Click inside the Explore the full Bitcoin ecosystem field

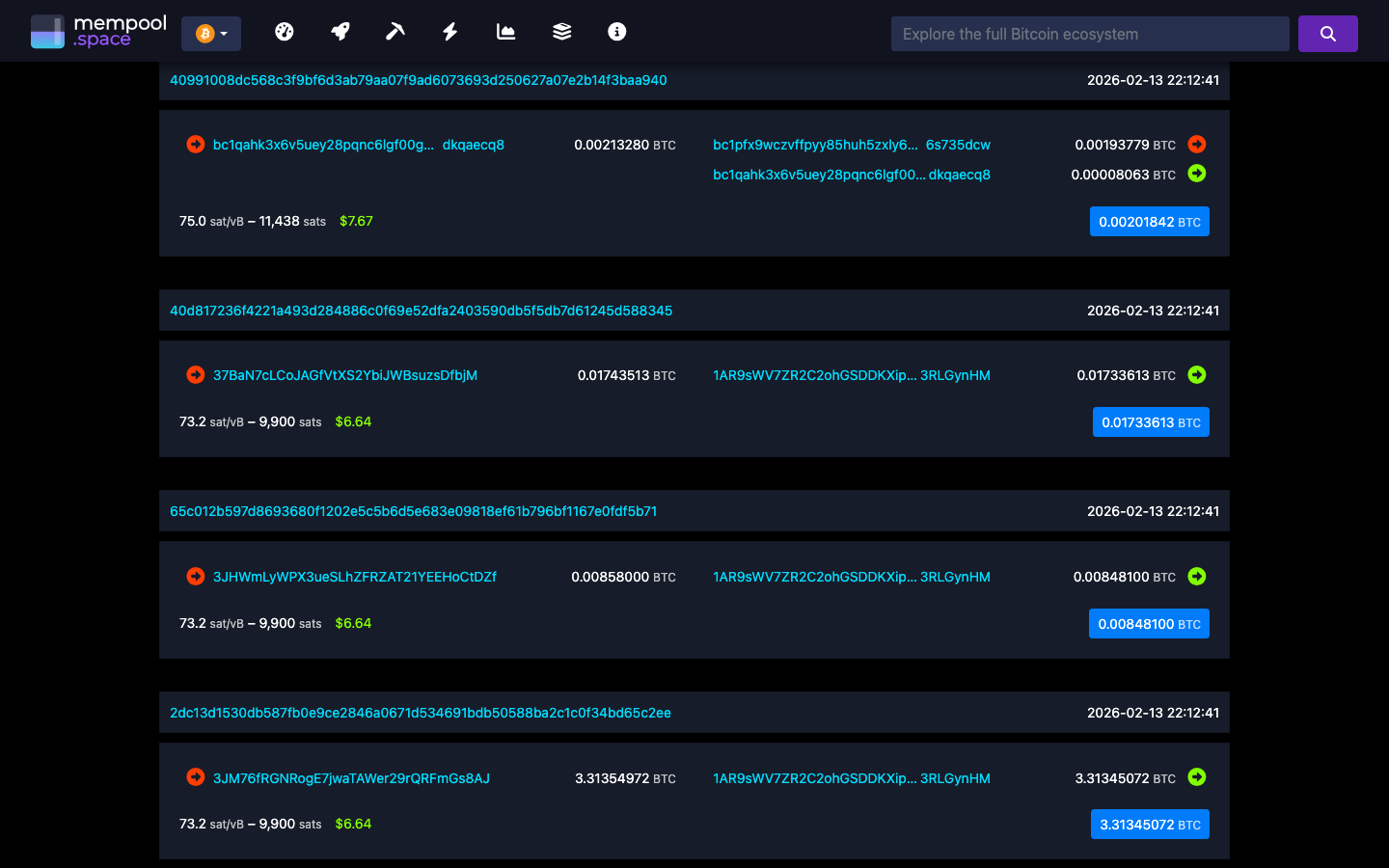[1090, 33]
